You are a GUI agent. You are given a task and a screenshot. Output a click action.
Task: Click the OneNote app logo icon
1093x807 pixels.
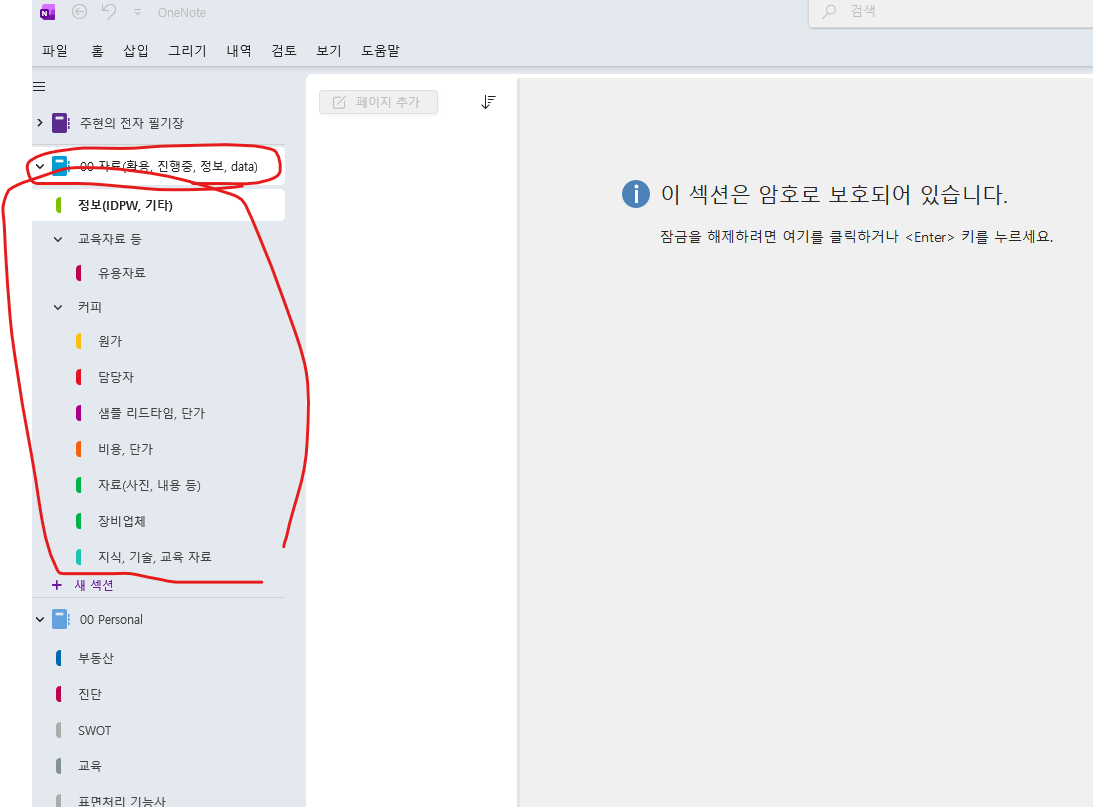(x=47, y=13)
